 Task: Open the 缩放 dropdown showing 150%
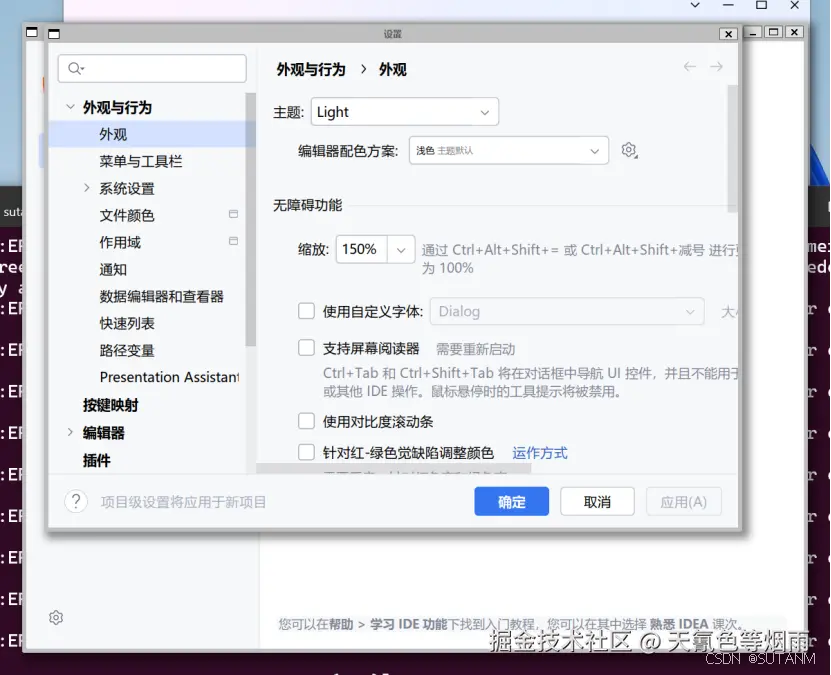pos(375,248)
